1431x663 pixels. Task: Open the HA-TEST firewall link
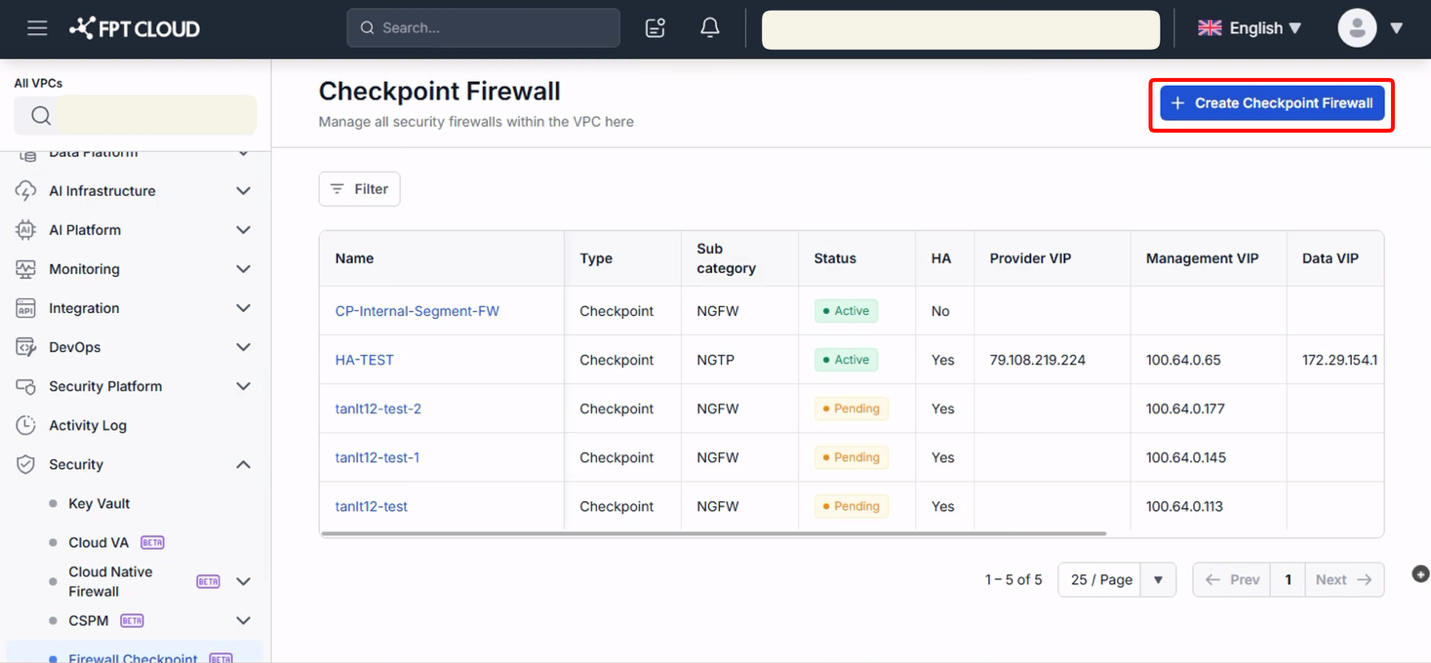coord(364,360)
